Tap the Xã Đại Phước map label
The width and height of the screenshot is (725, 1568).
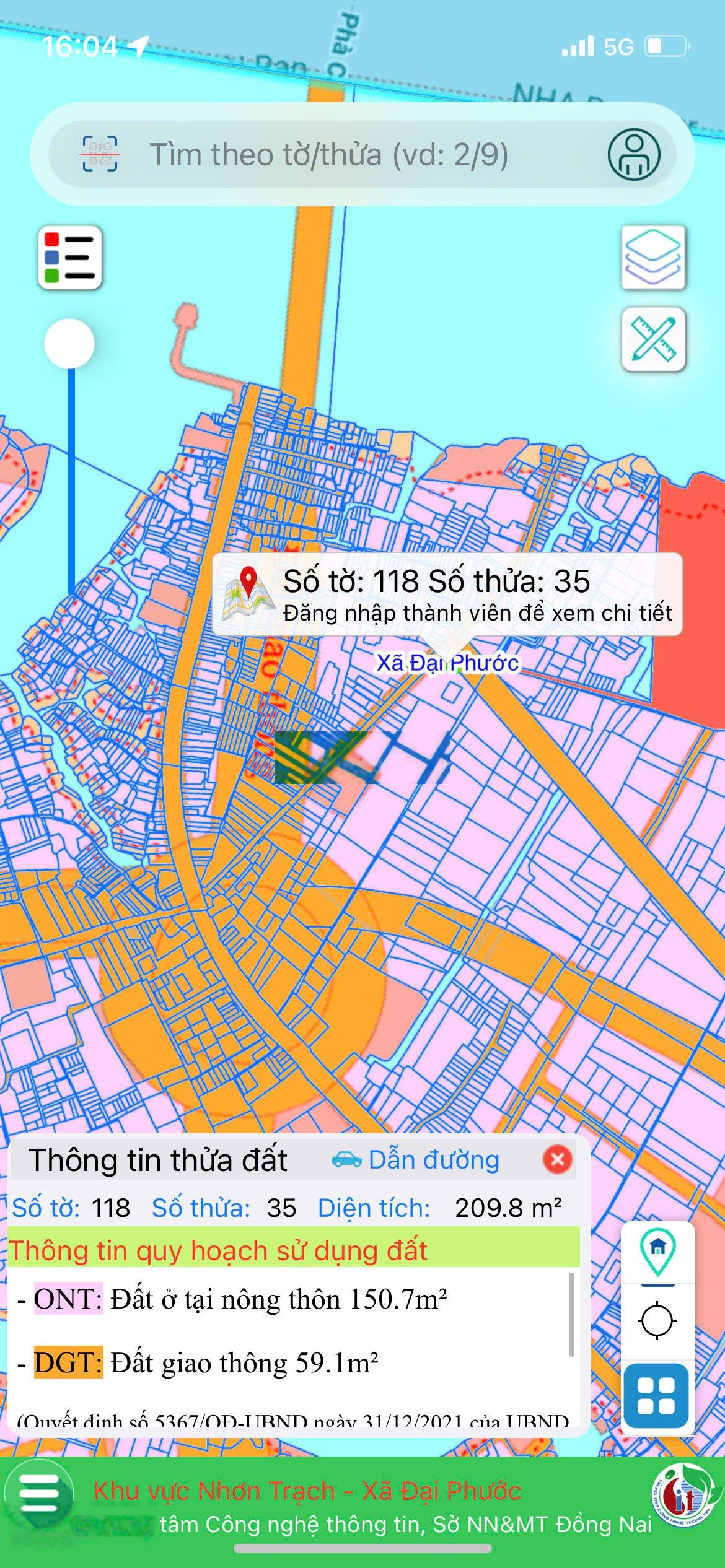tap(447, 663)
